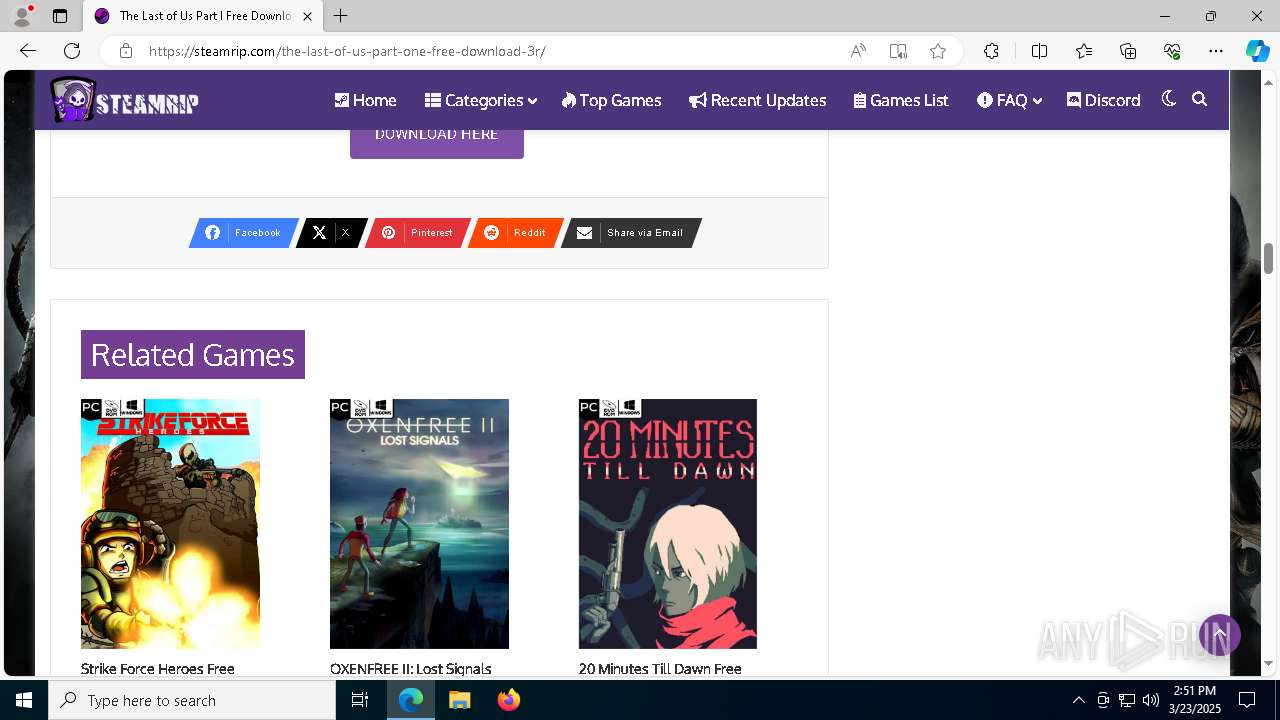This screenshot has height=720, width=1280.
Task: Open OXENFREE II Lost Signals cover
Action: coord(419,524)
